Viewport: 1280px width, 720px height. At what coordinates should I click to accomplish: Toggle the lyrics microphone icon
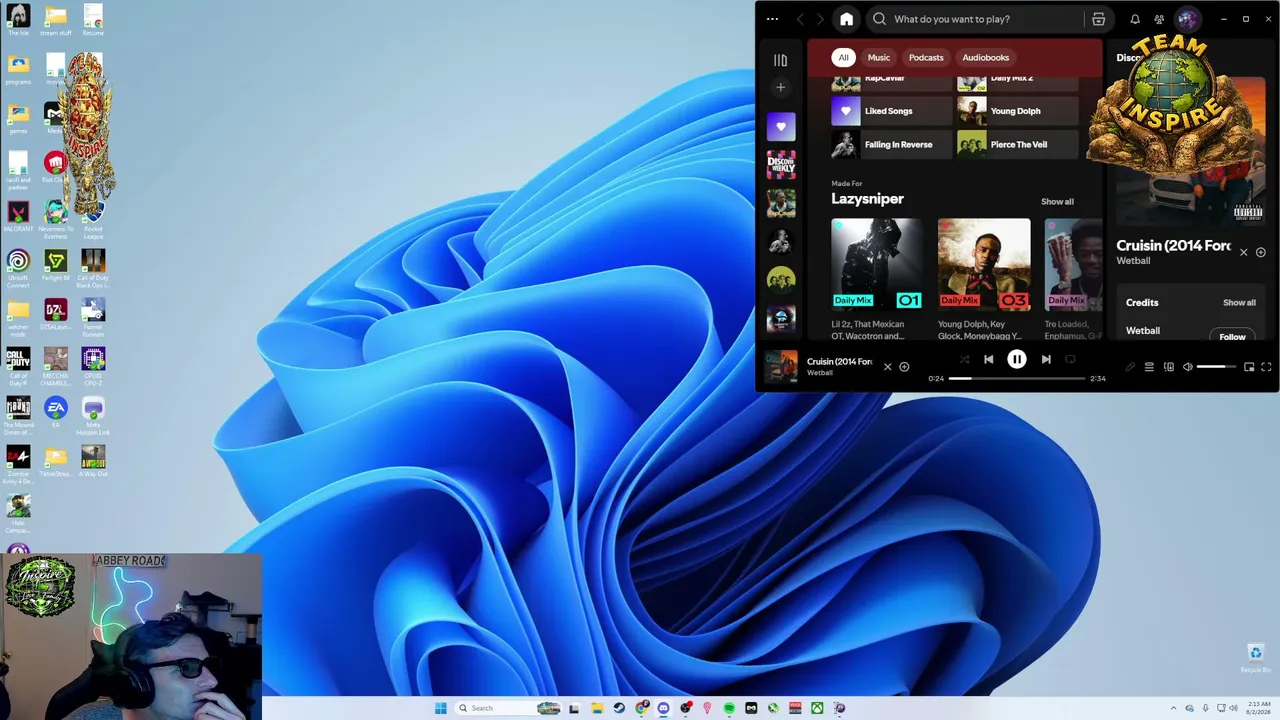point(1130,367)
